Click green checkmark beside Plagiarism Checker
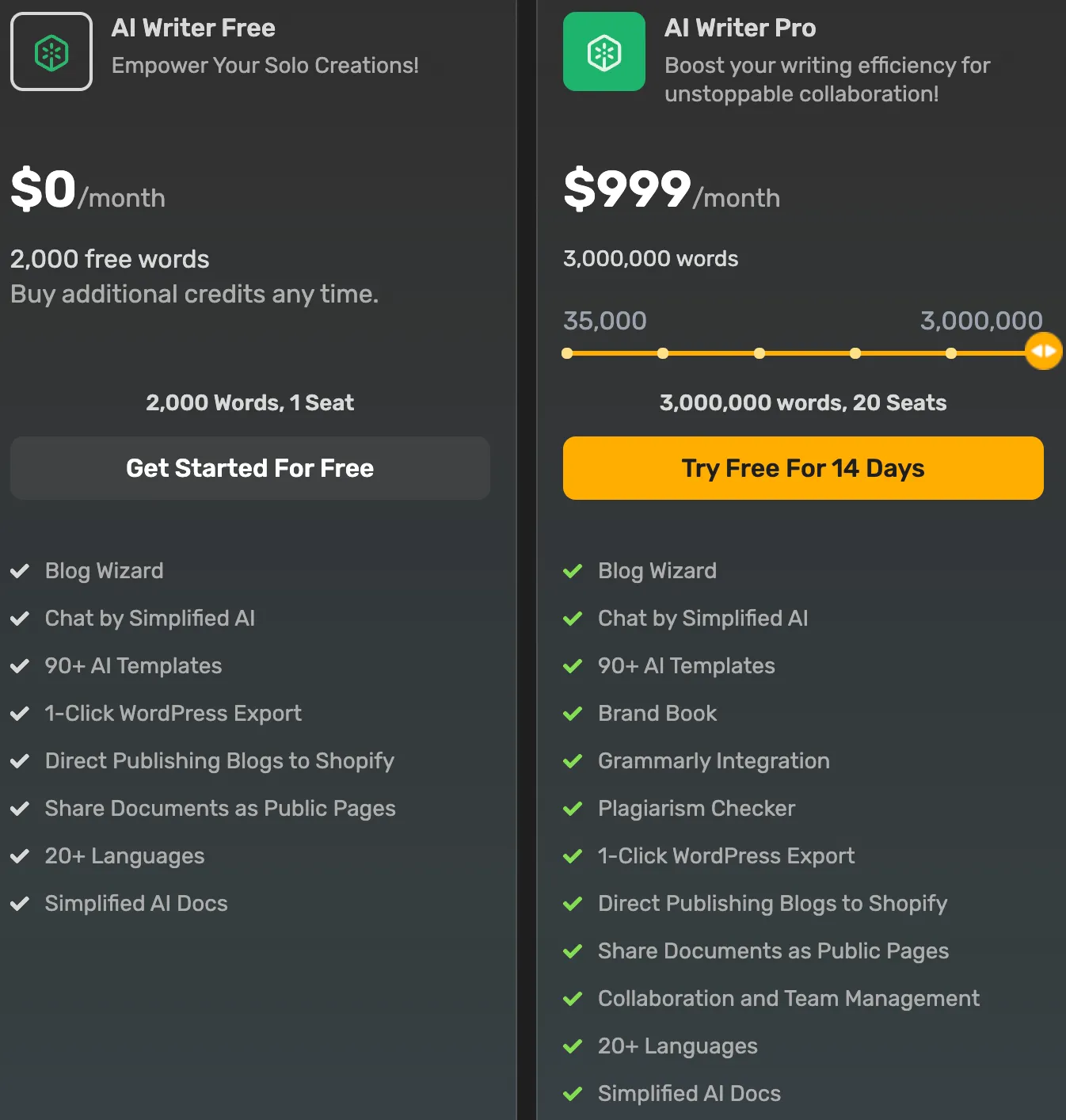The height and width of the screenshot is (1120, 1066). click(573, 808)
